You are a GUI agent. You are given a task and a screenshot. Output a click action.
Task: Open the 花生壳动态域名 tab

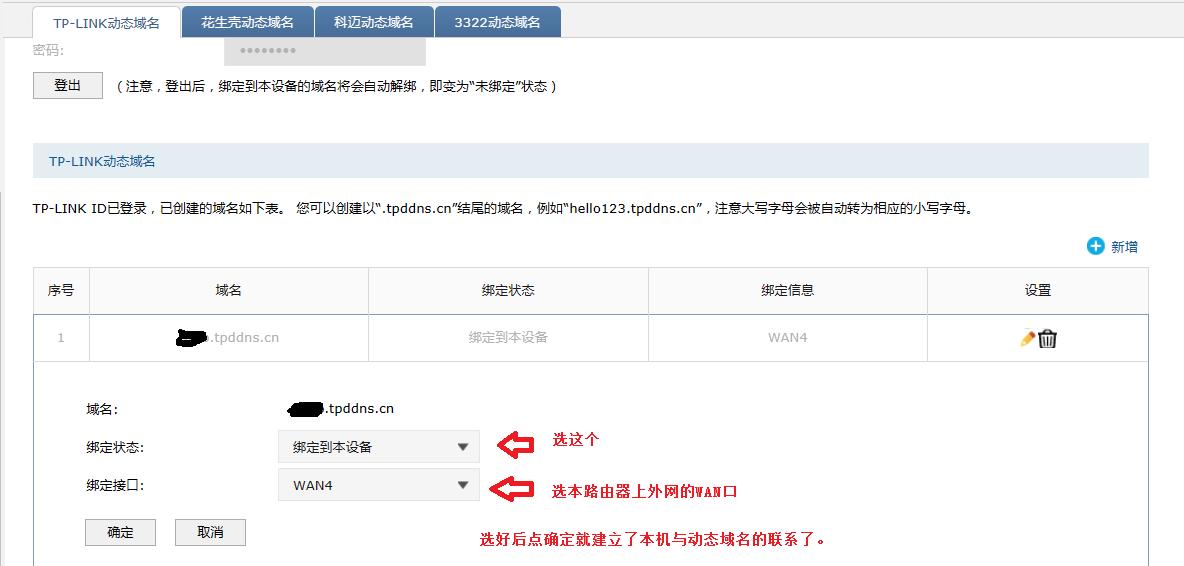[248, 22]
